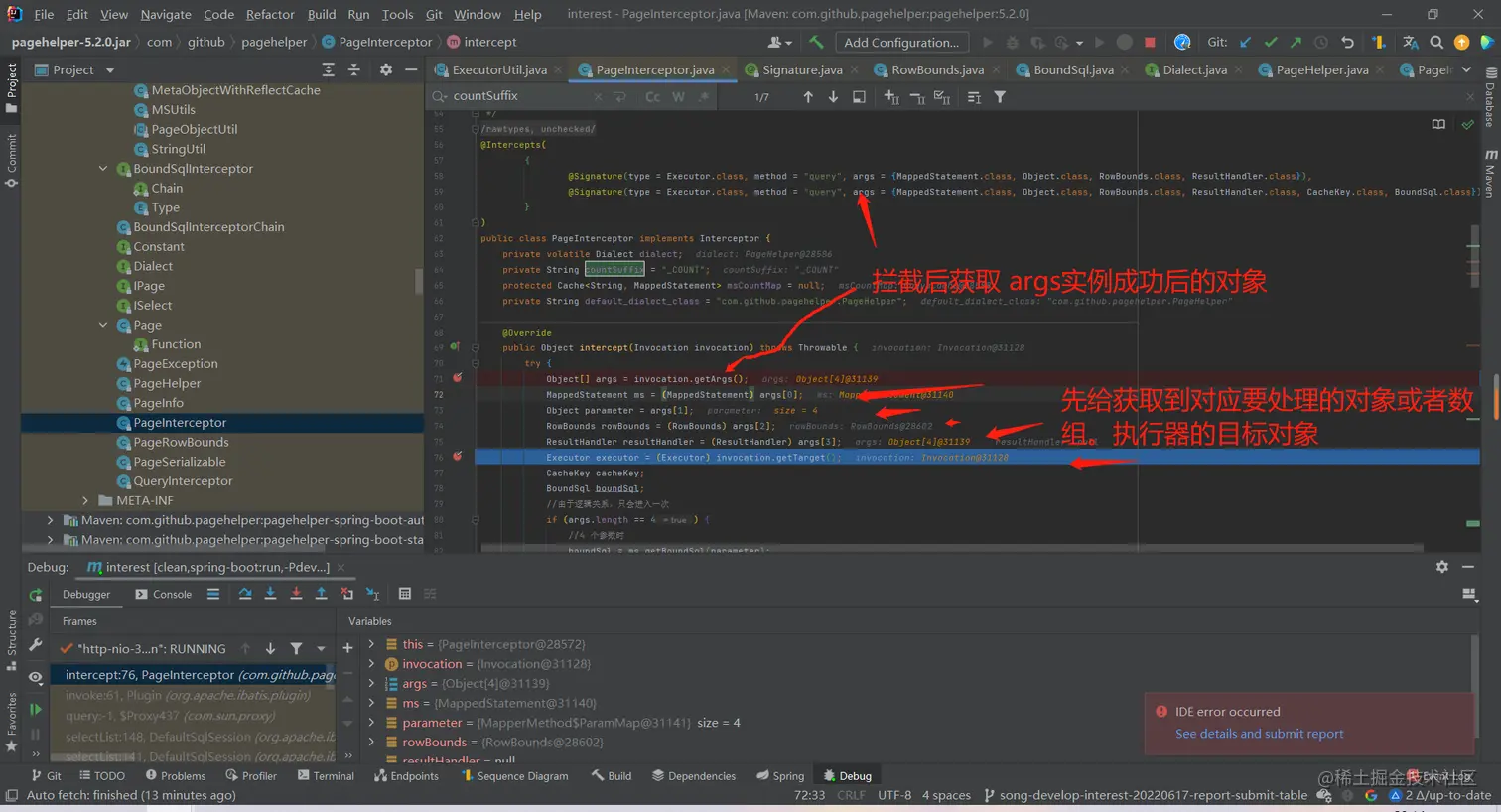The height and width of the screenshot is (812, 1501).
Task: Open Evaluate Expression calculator icon
Action: tap(405, 594)
